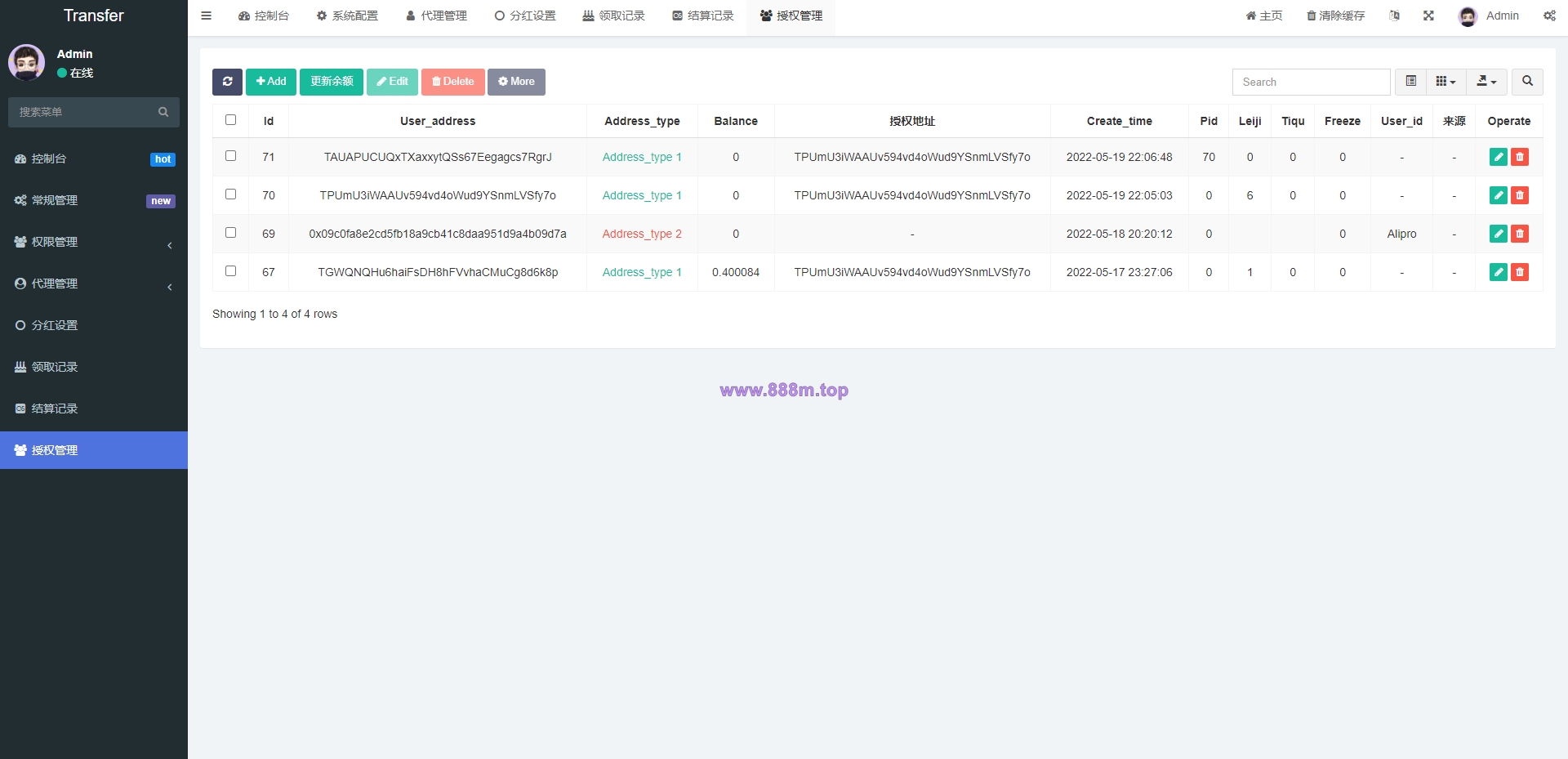Click the Delete toolbar button
1568x759 pixels.
pos(452,82)
